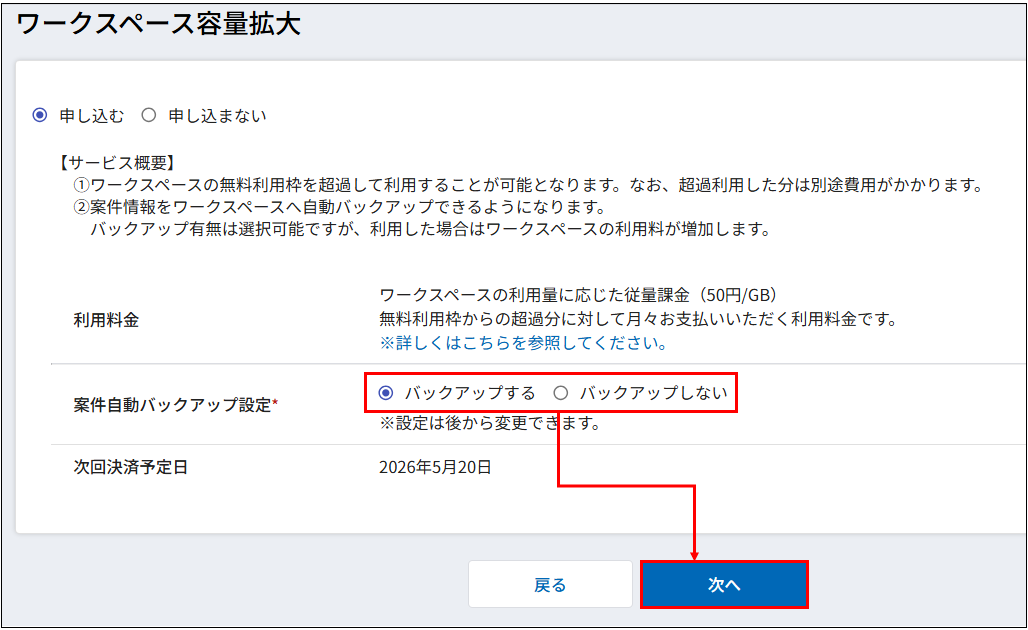Click the 【サービス概要】 section heading
This screenshot has height=630, width=1028.
click(118, 162)
